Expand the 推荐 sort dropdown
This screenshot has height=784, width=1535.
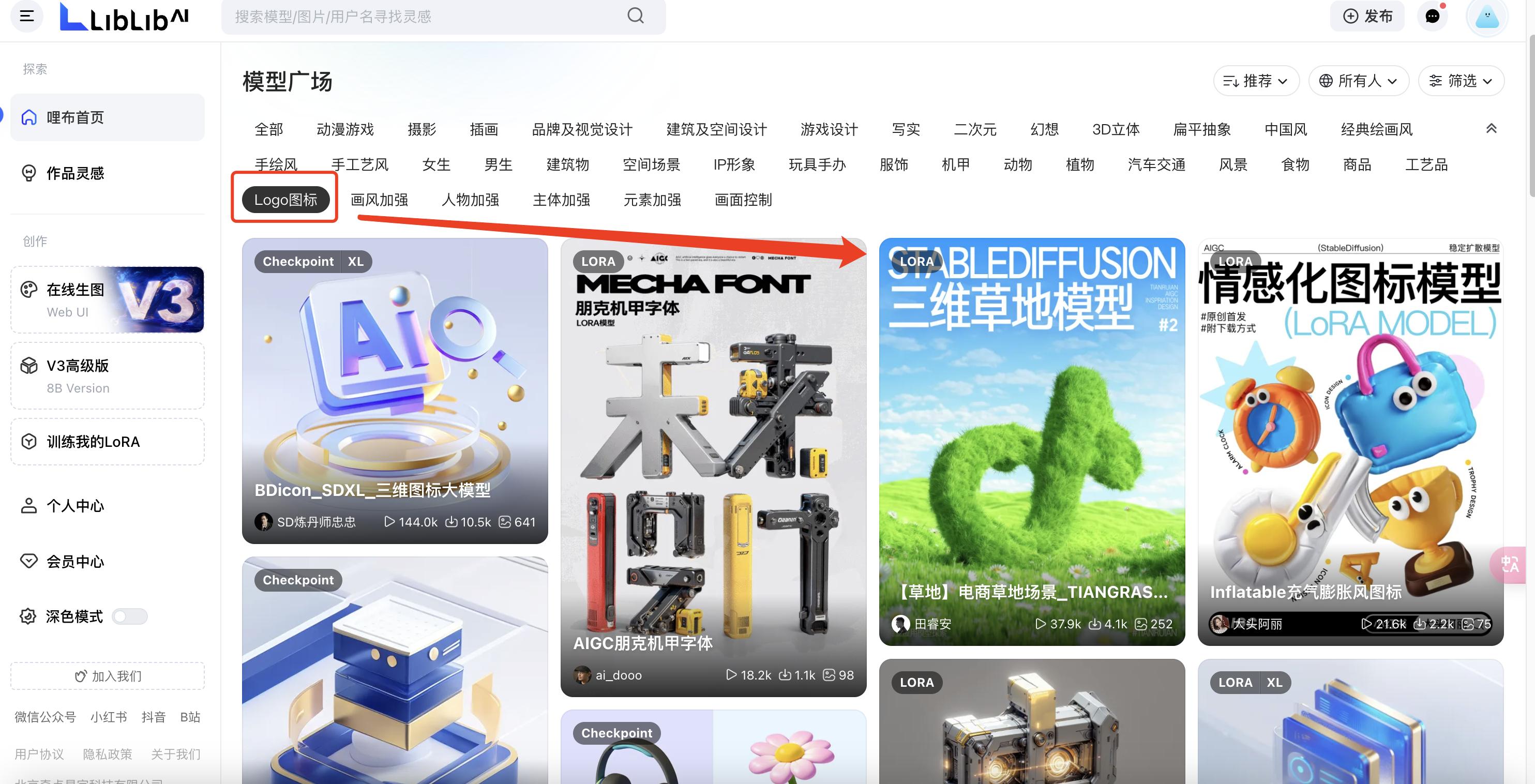pos(1256,81)
